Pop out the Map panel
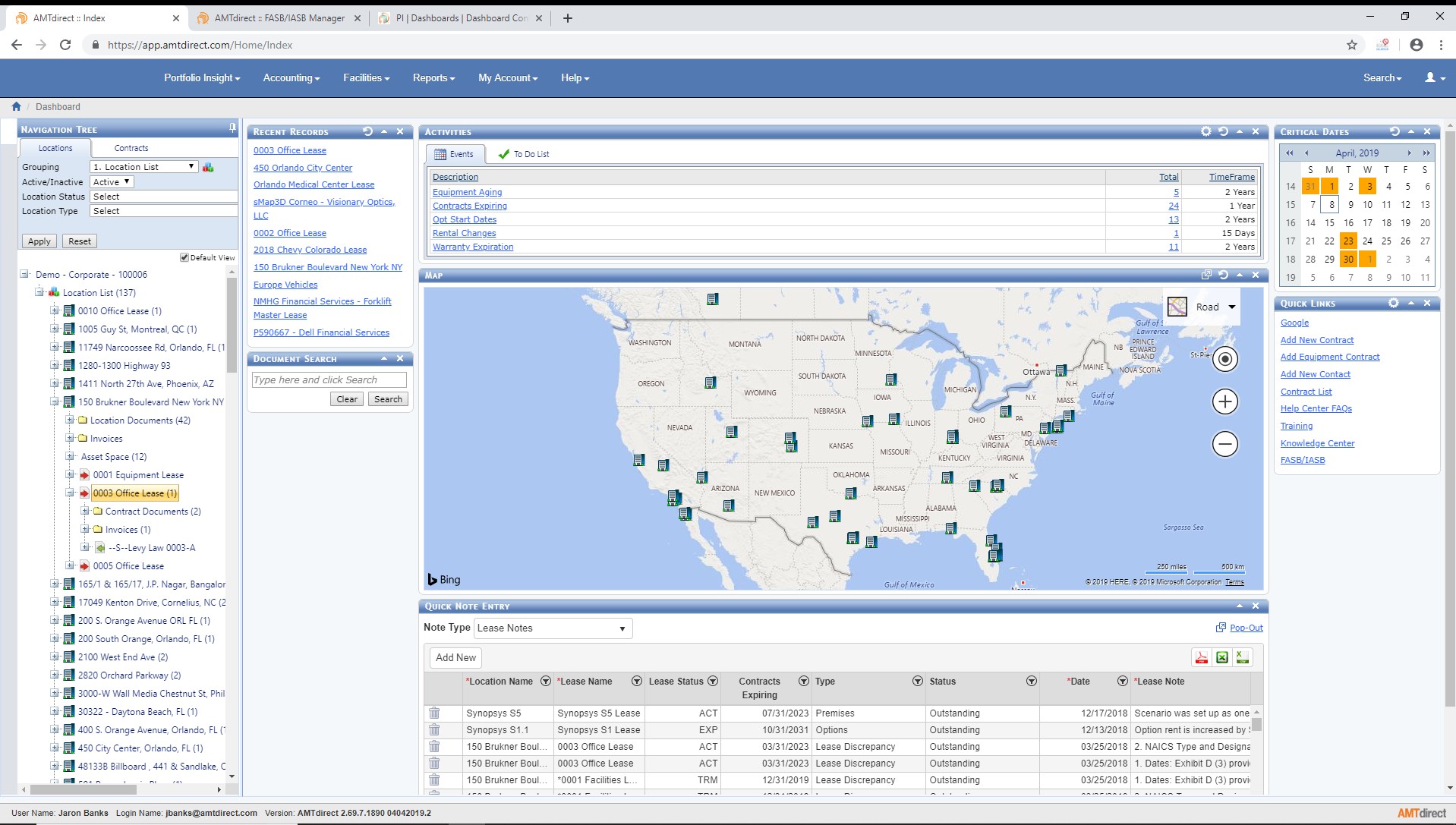The width and height of the screenshot is (1456, 825). (x=1206, y=275)
